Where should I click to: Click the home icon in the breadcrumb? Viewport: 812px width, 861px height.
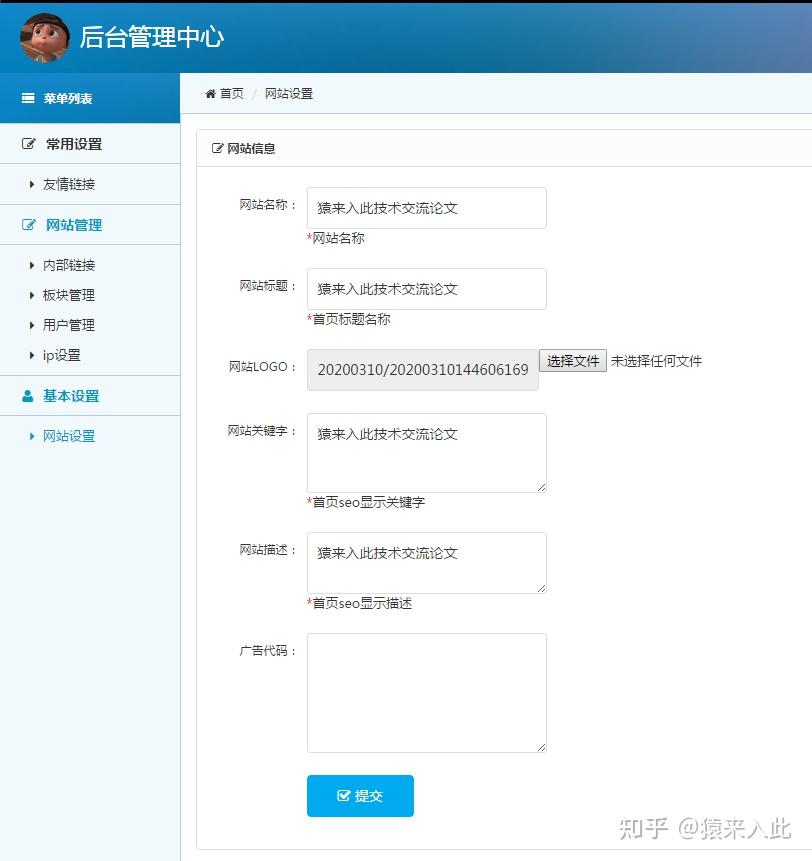tap(208, 93)
